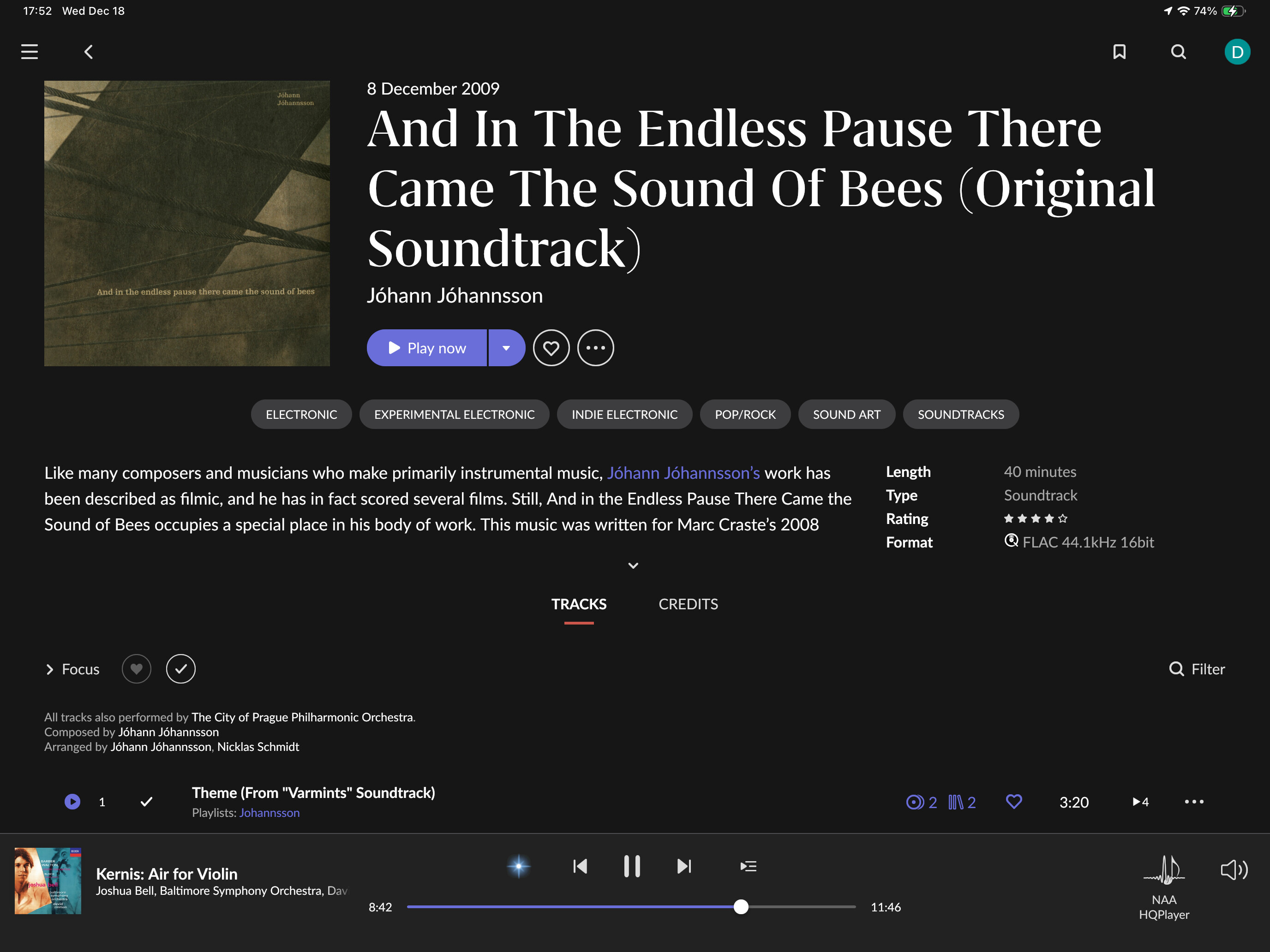Screen dimensions: 1270x952
Task: Open volume speaker control
Action: click(1234, 870)
